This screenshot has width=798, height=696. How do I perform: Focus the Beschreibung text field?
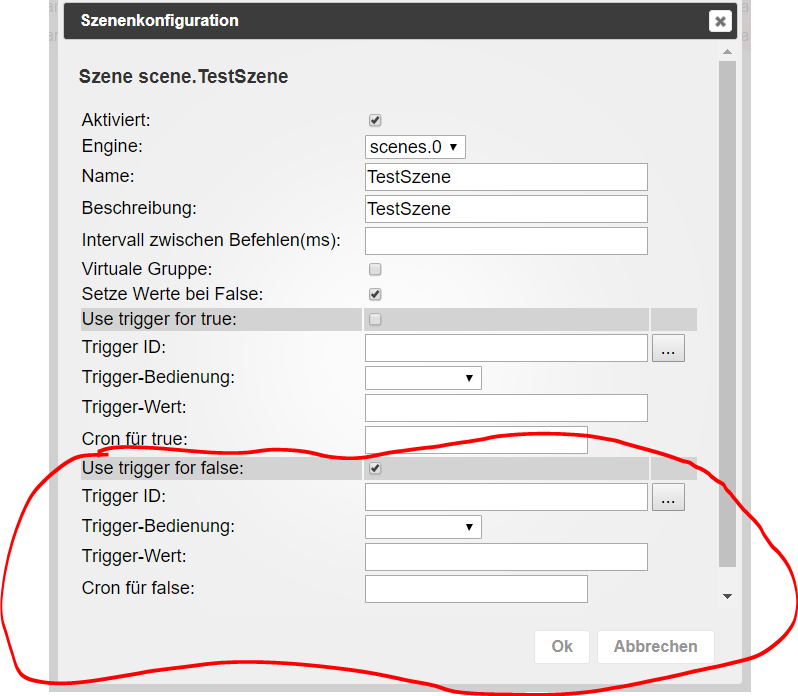(x=506, y=209)
